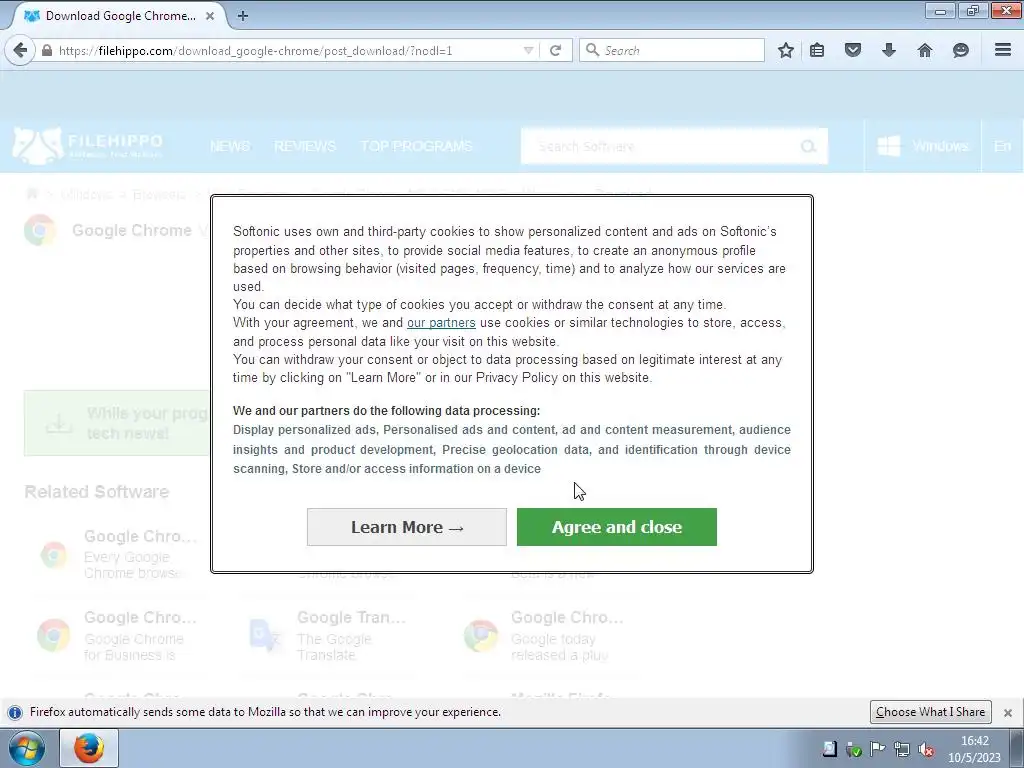This screenshot has width=1024, height=768.
Task: Open the Downloads arrow icon
Action: coord(889,50)
